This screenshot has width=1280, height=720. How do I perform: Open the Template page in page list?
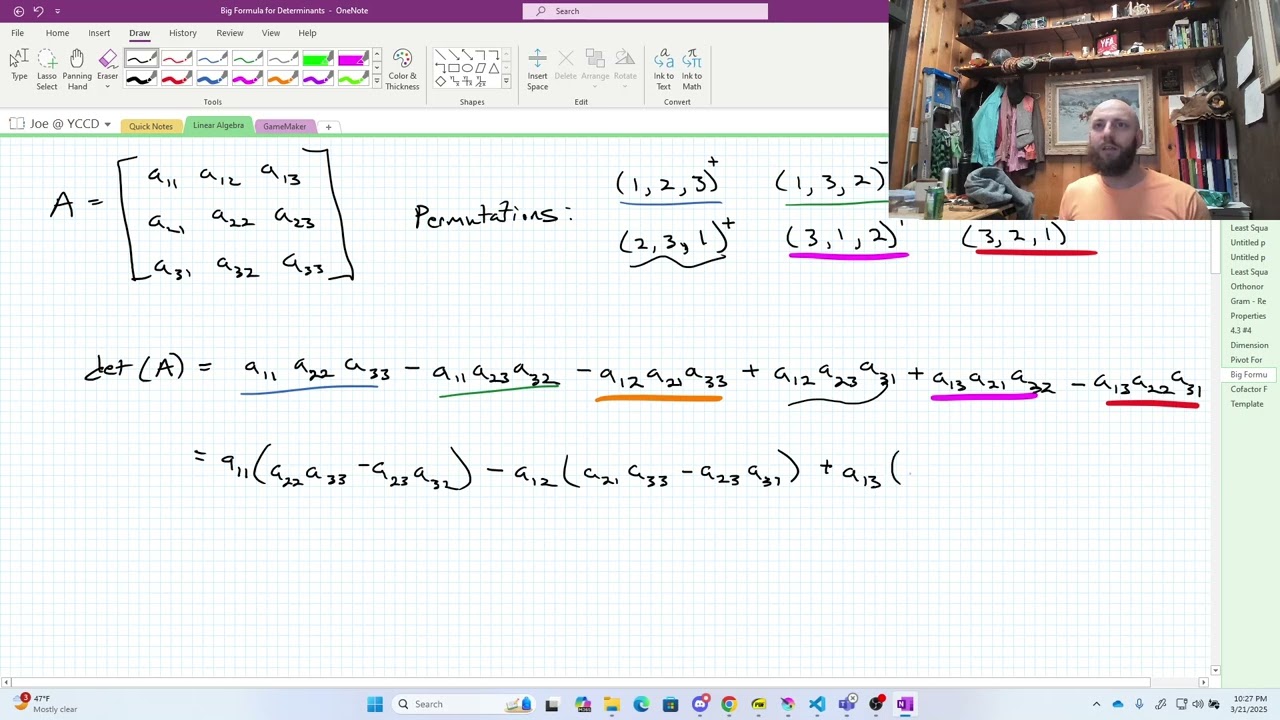1248,404
